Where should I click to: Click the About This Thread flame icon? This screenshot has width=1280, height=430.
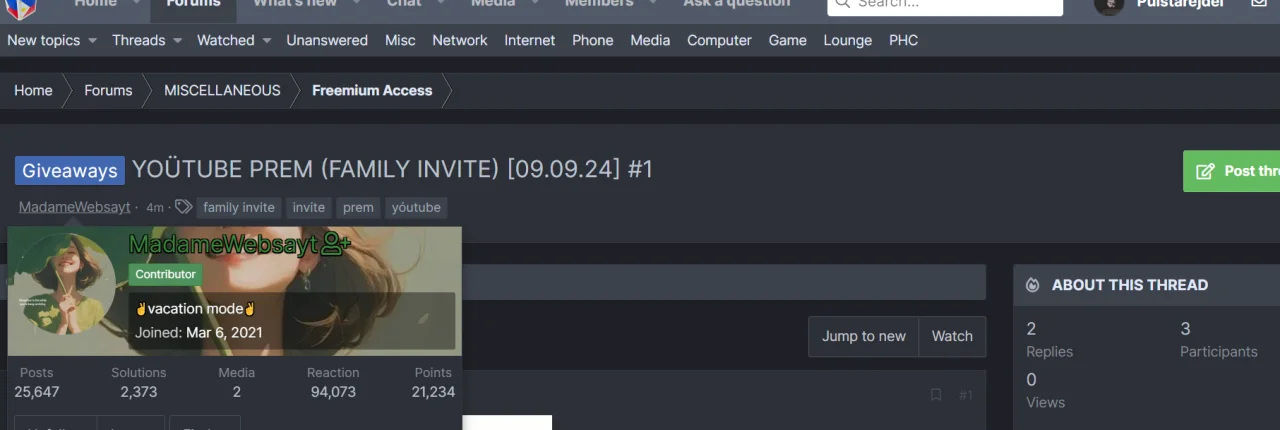1033,285
